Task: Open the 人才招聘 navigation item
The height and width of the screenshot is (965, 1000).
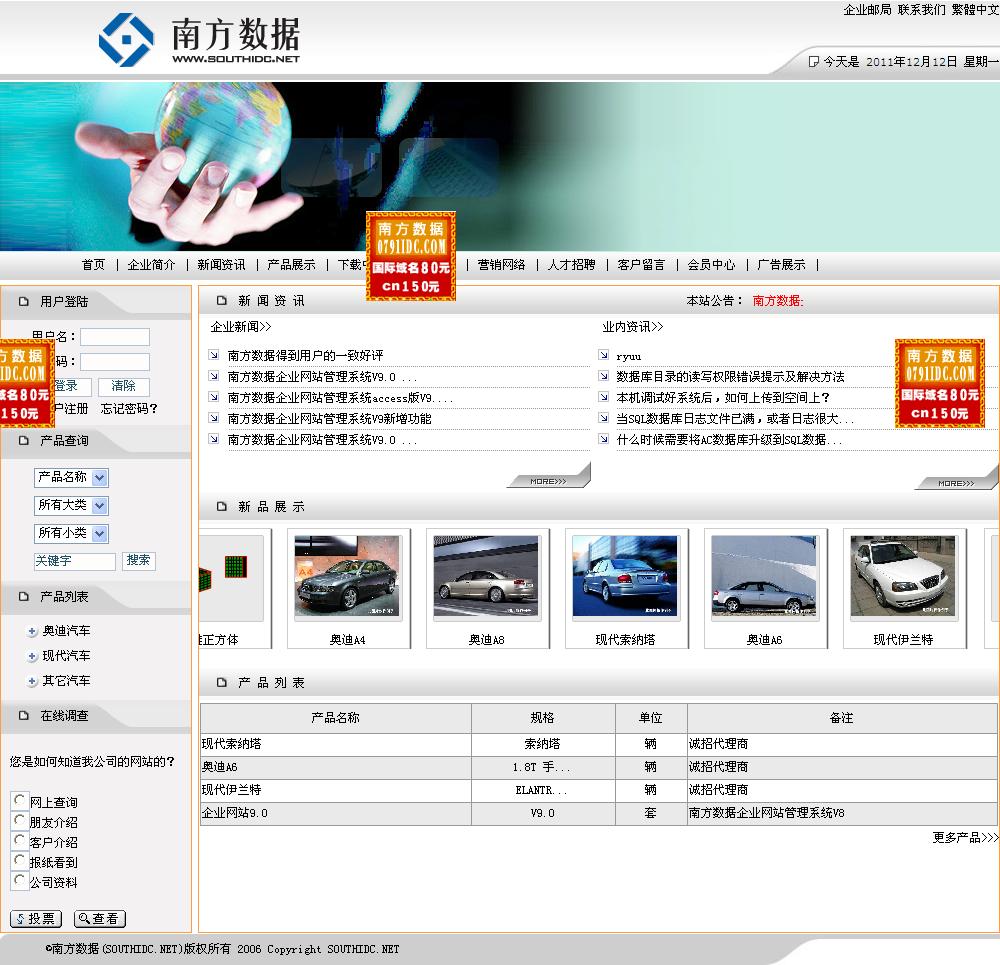Action: (571, 265)
